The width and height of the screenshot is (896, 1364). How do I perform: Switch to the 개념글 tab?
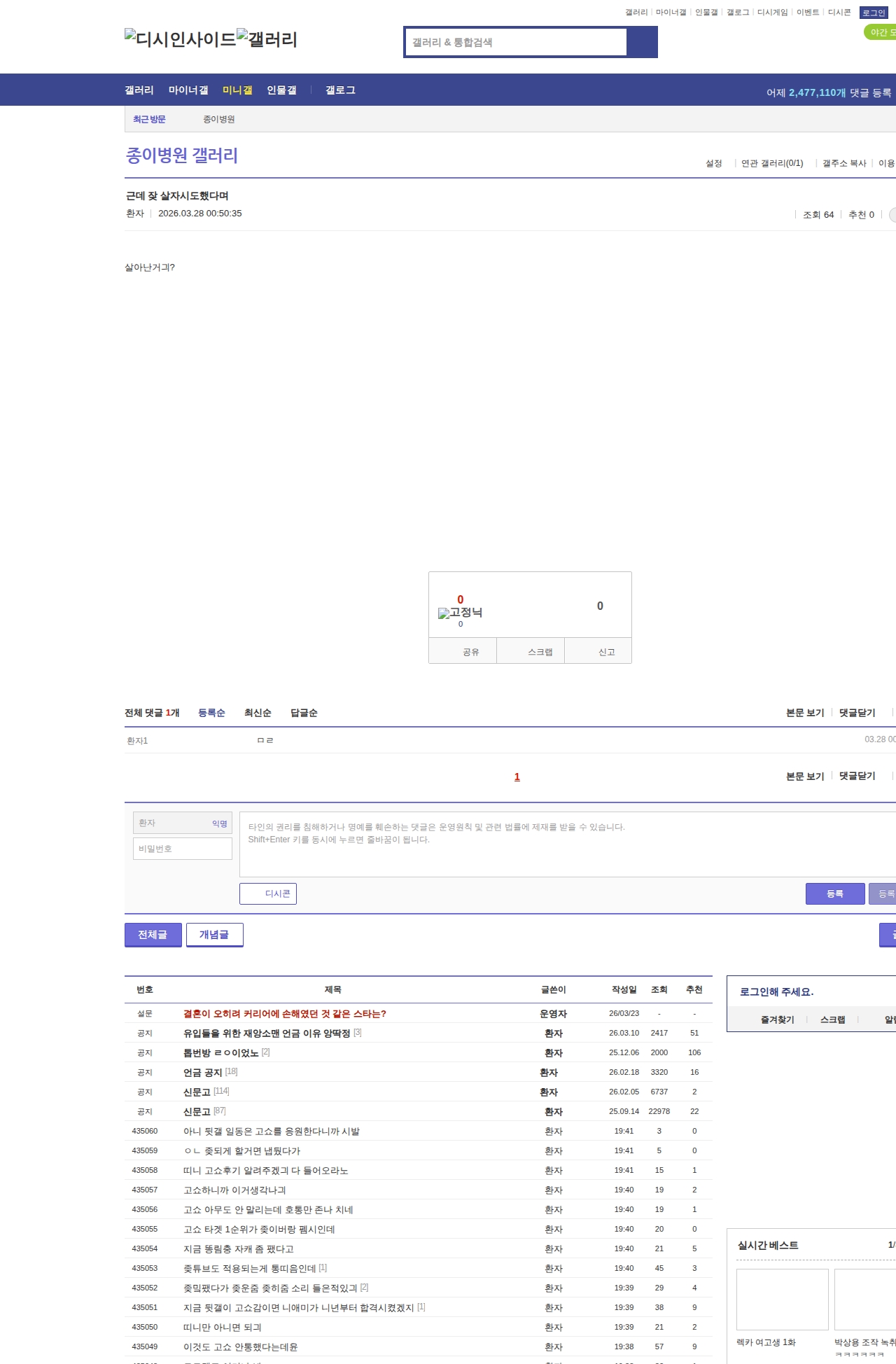click(x=214, y=935)
